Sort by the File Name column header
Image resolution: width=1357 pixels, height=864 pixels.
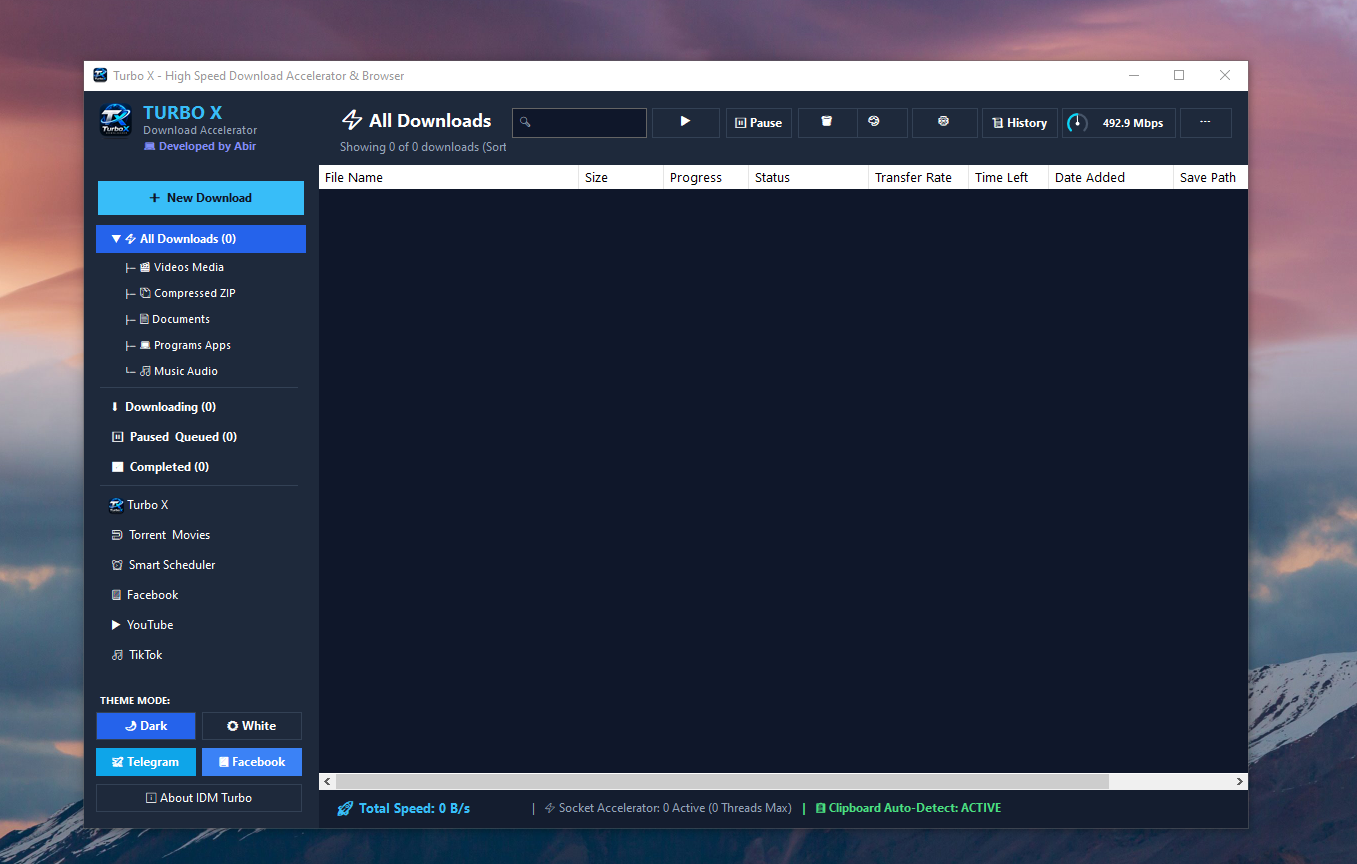(448, 177)
